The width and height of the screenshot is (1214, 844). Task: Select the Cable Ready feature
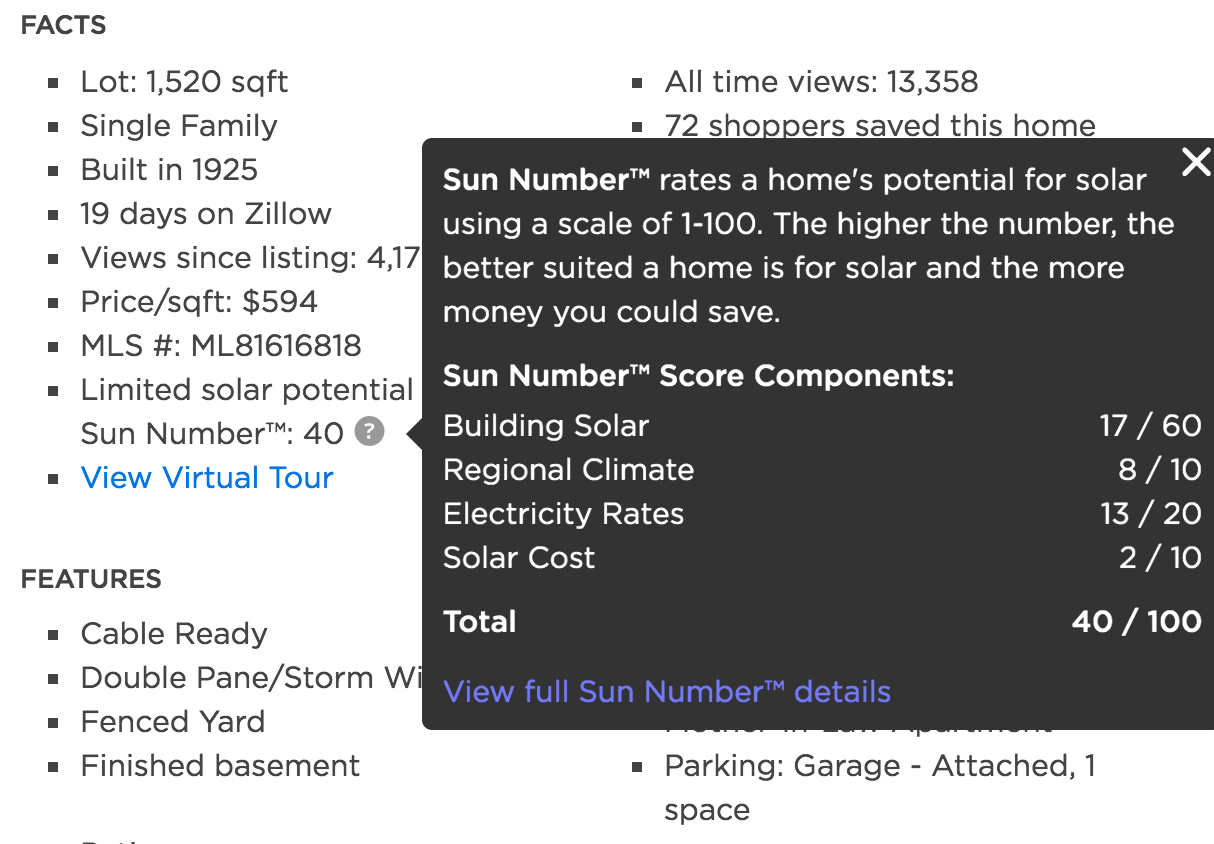coord(173,633)
